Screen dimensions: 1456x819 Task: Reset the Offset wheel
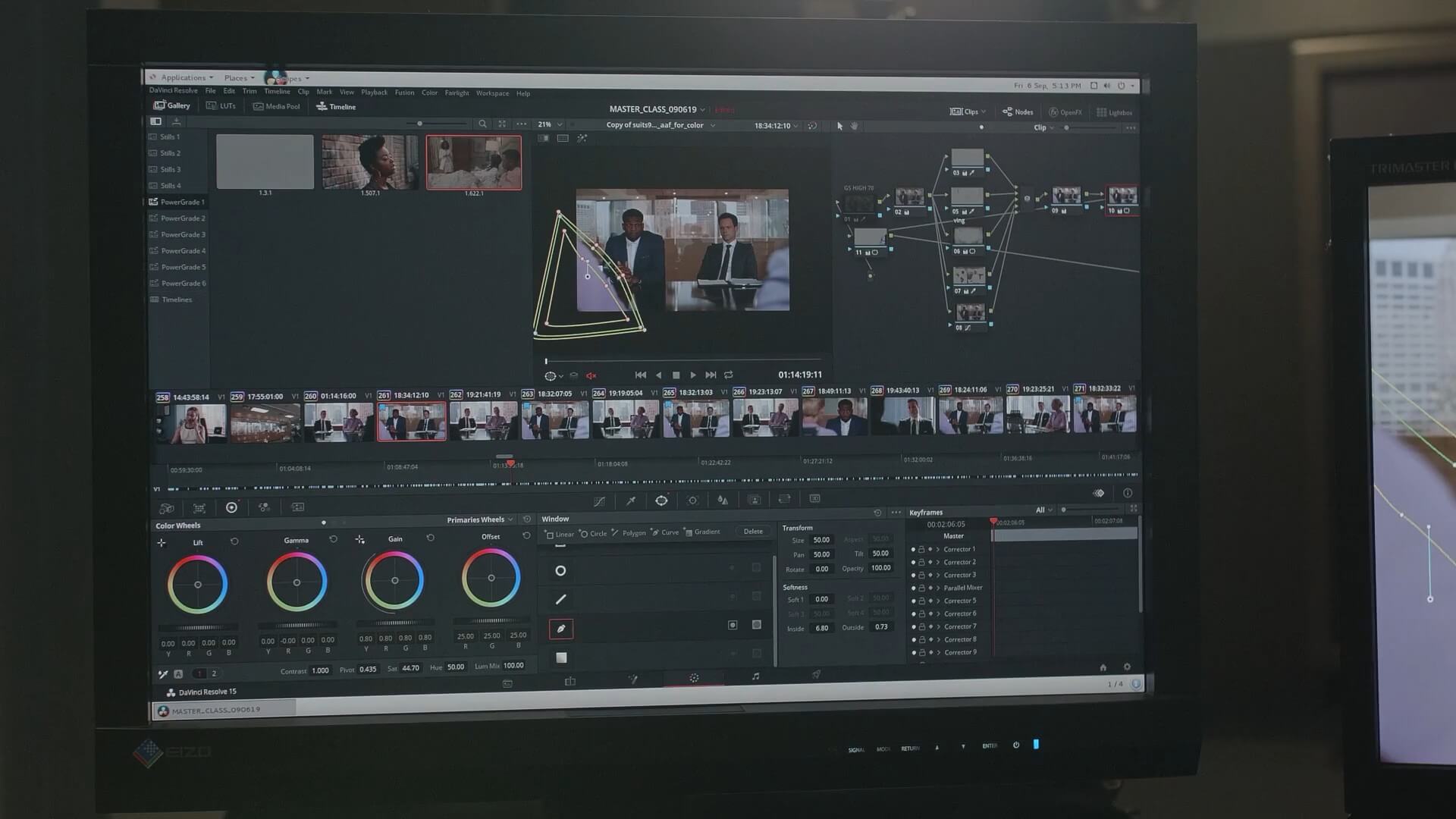point(526,535)
